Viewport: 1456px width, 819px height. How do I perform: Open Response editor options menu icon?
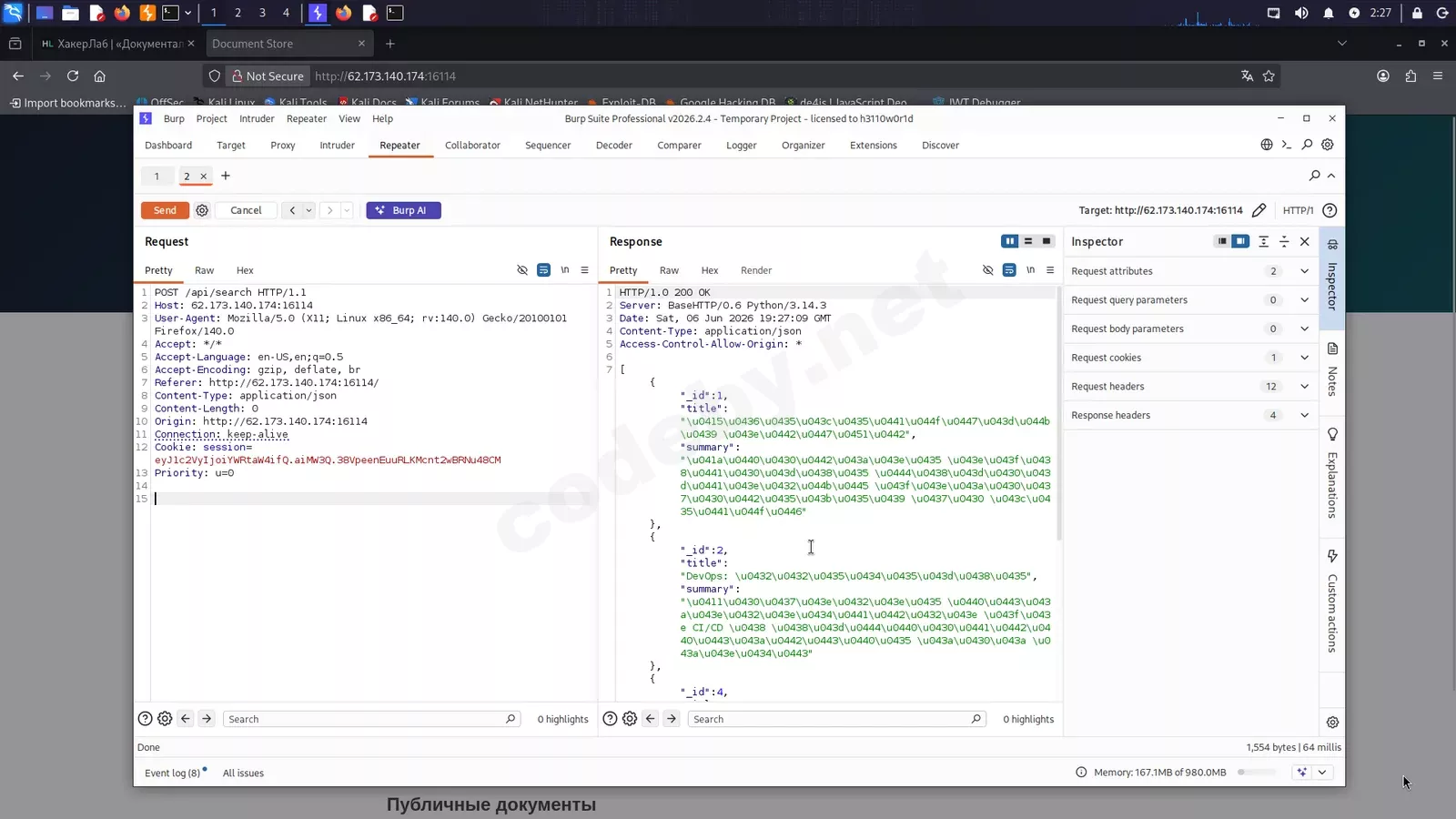pyautogui.click(x=1050, y=270)
